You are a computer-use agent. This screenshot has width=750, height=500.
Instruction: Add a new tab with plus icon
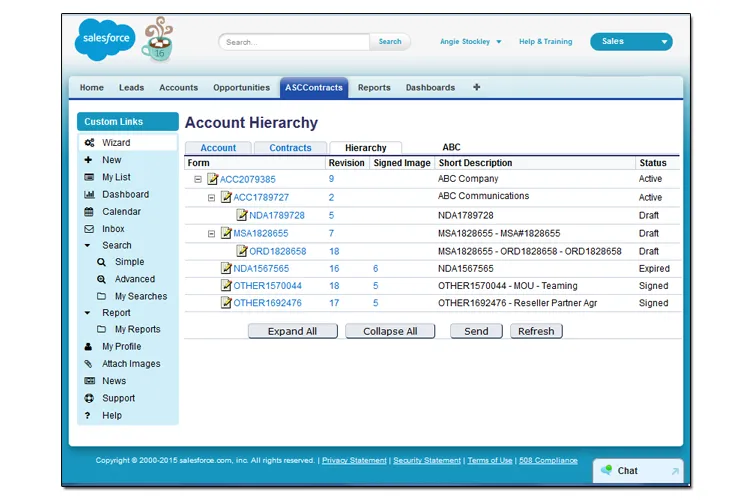(476, 87)
